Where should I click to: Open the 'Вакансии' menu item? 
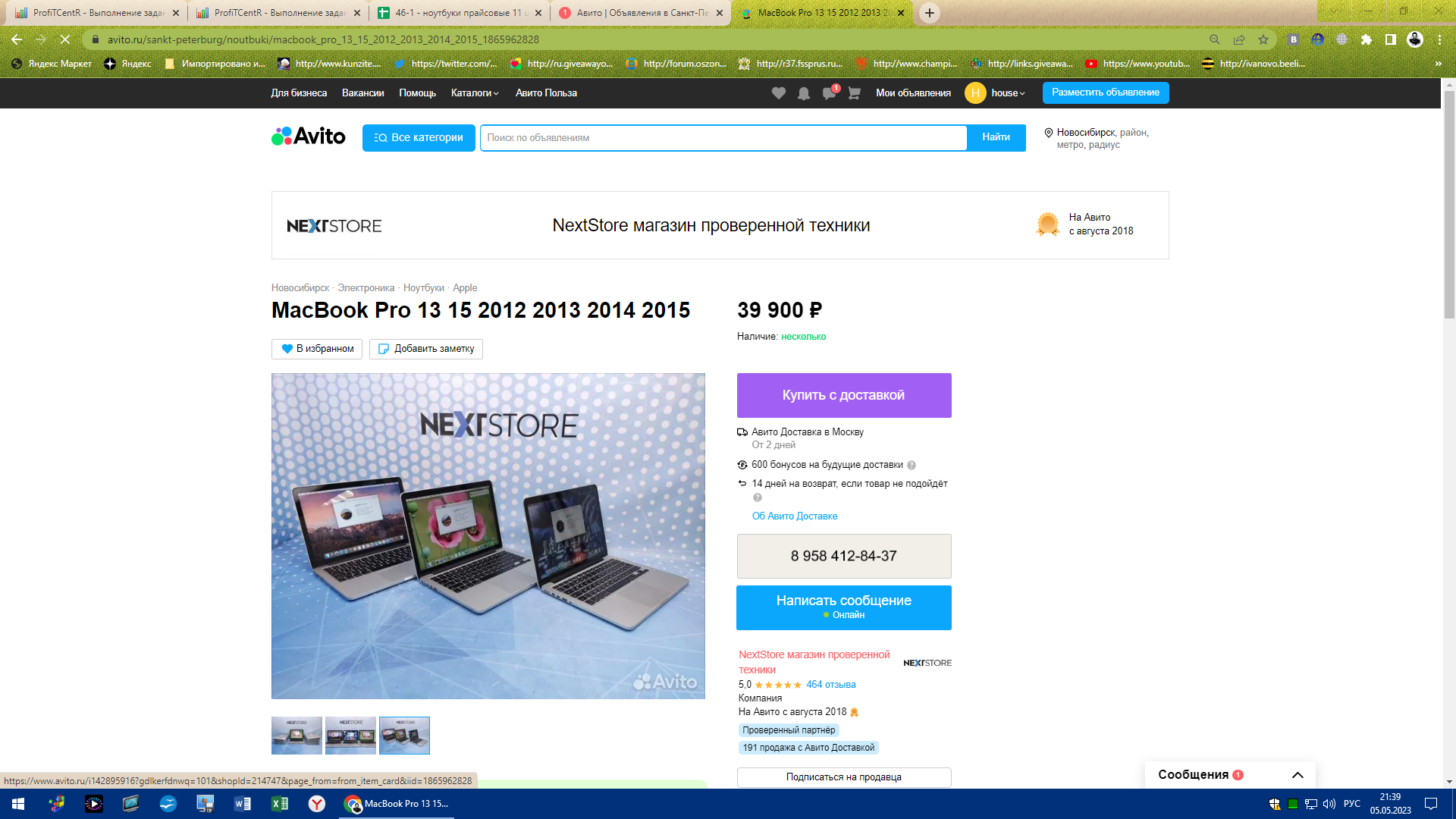(362, 93)
